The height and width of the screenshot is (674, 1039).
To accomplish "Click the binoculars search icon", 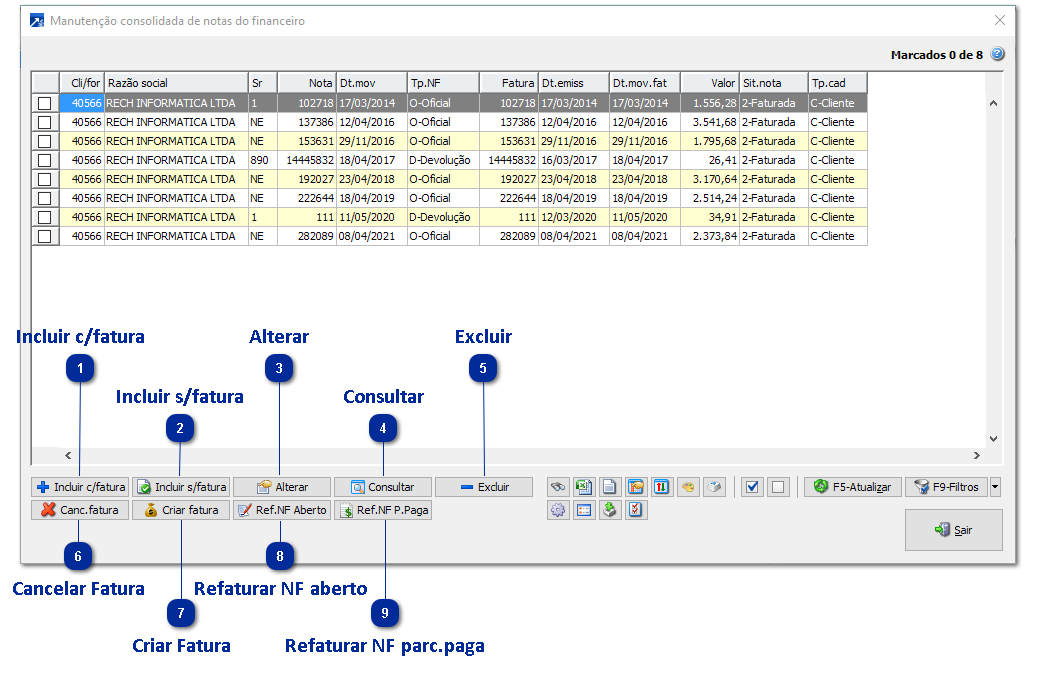I will 558,487.
